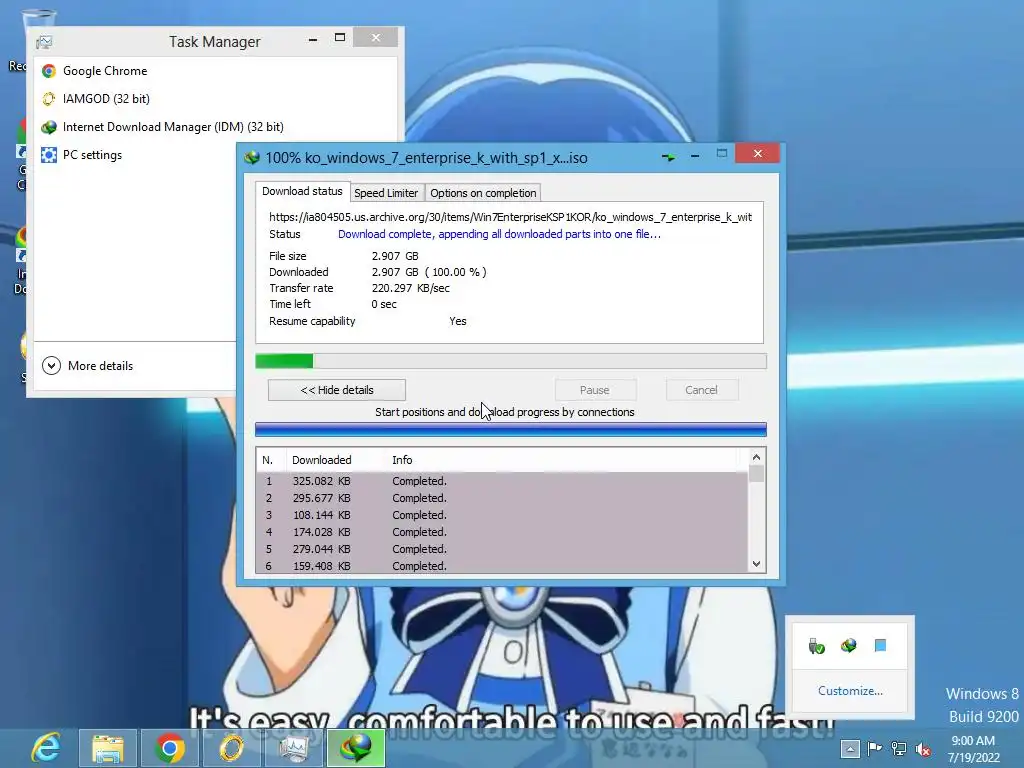
Task: Select connection row 3 with 108.144 KB
Action: point(502,515)
